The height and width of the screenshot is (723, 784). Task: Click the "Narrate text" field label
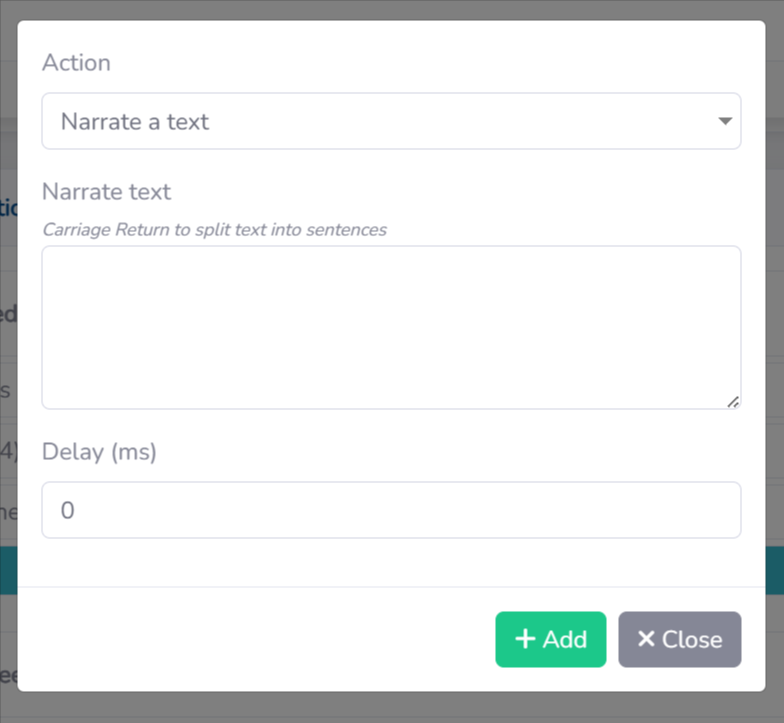click(x=106, y=191)
